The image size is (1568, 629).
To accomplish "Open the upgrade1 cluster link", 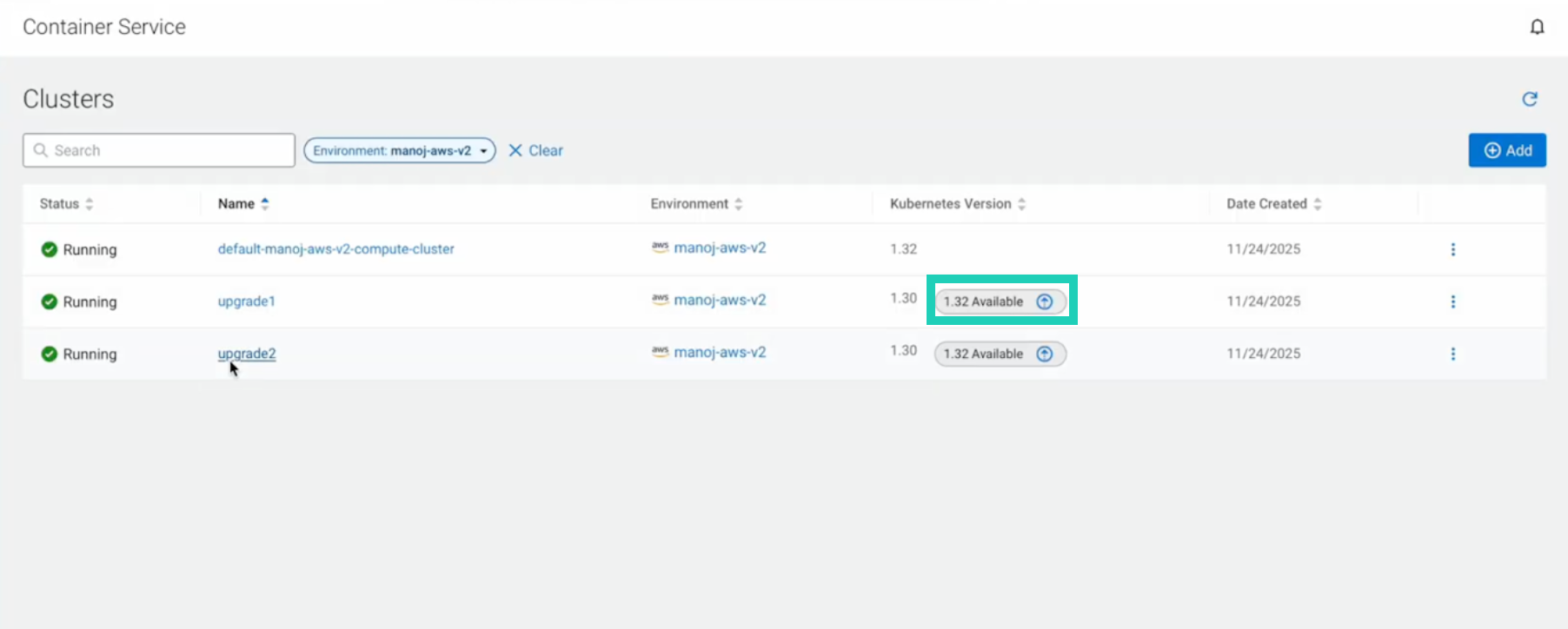I will 247,301.
